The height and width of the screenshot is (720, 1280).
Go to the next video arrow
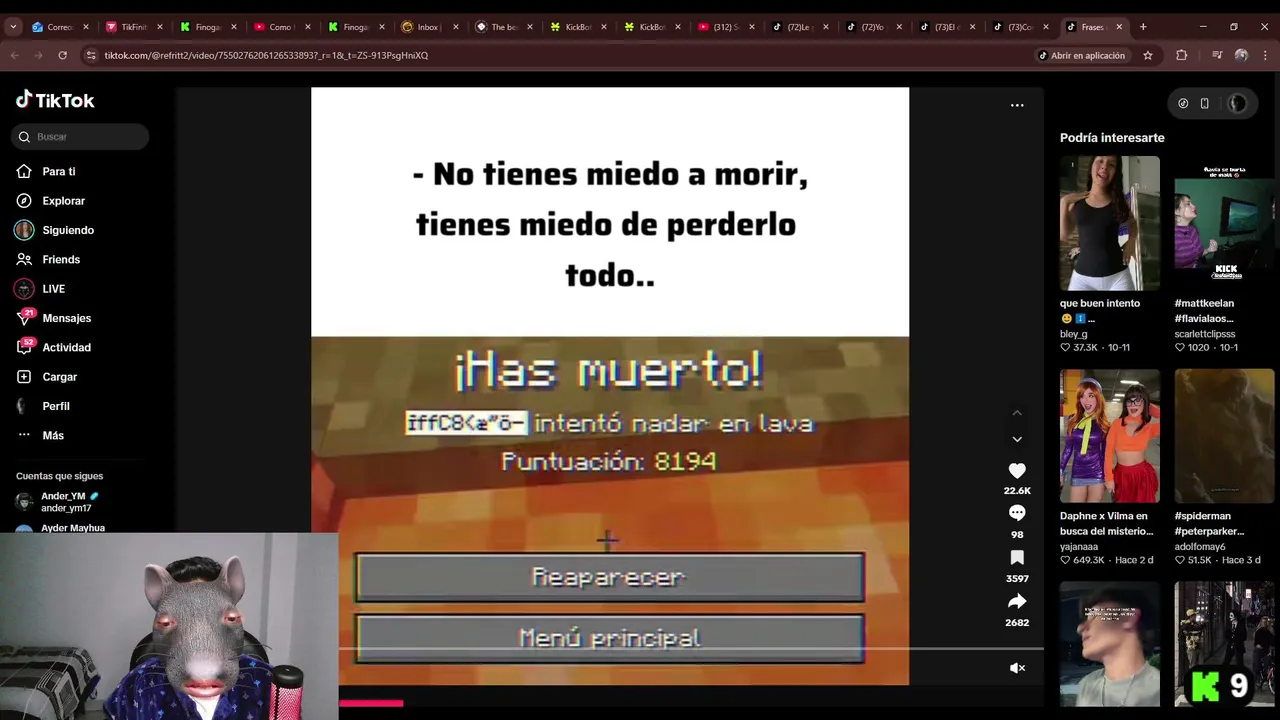1017,439
